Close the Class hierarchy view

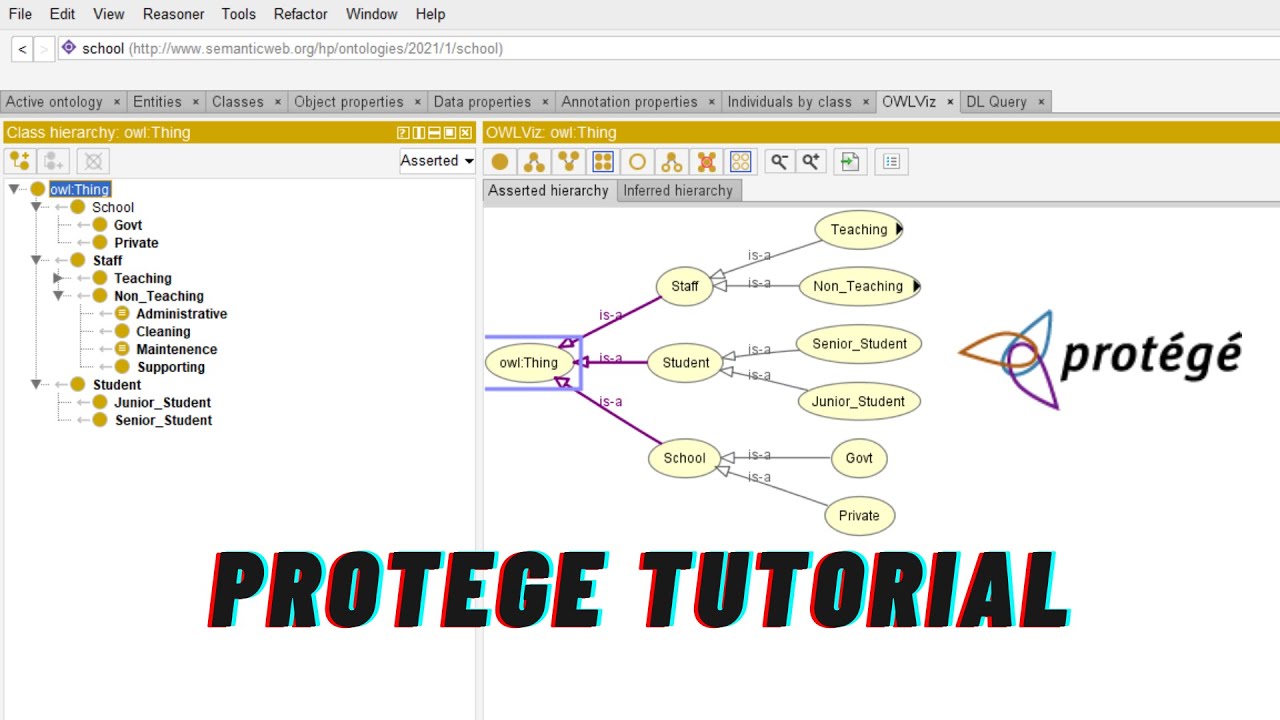466,133
